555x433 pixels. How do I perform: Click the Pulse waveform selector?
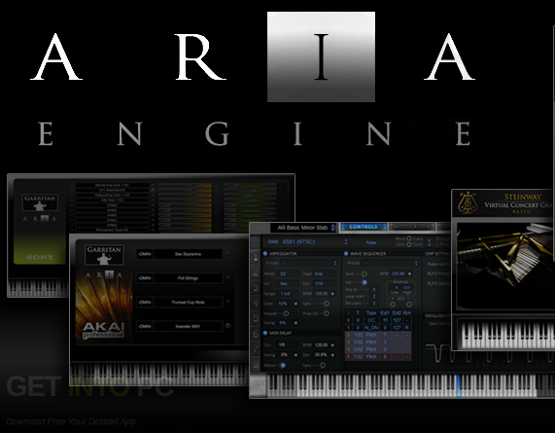[x=371, y=243]
